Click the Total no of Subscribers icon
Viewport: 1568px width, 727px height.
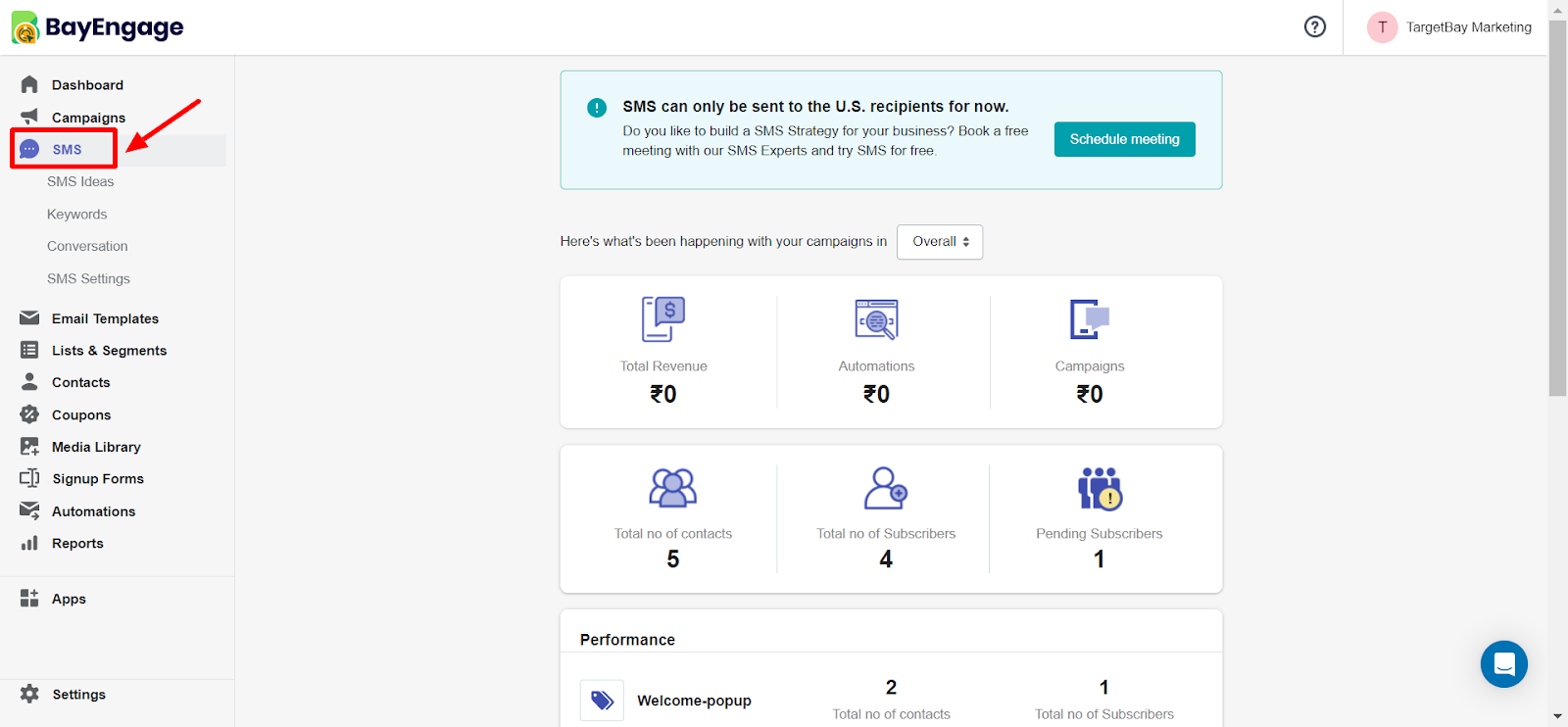886,488
